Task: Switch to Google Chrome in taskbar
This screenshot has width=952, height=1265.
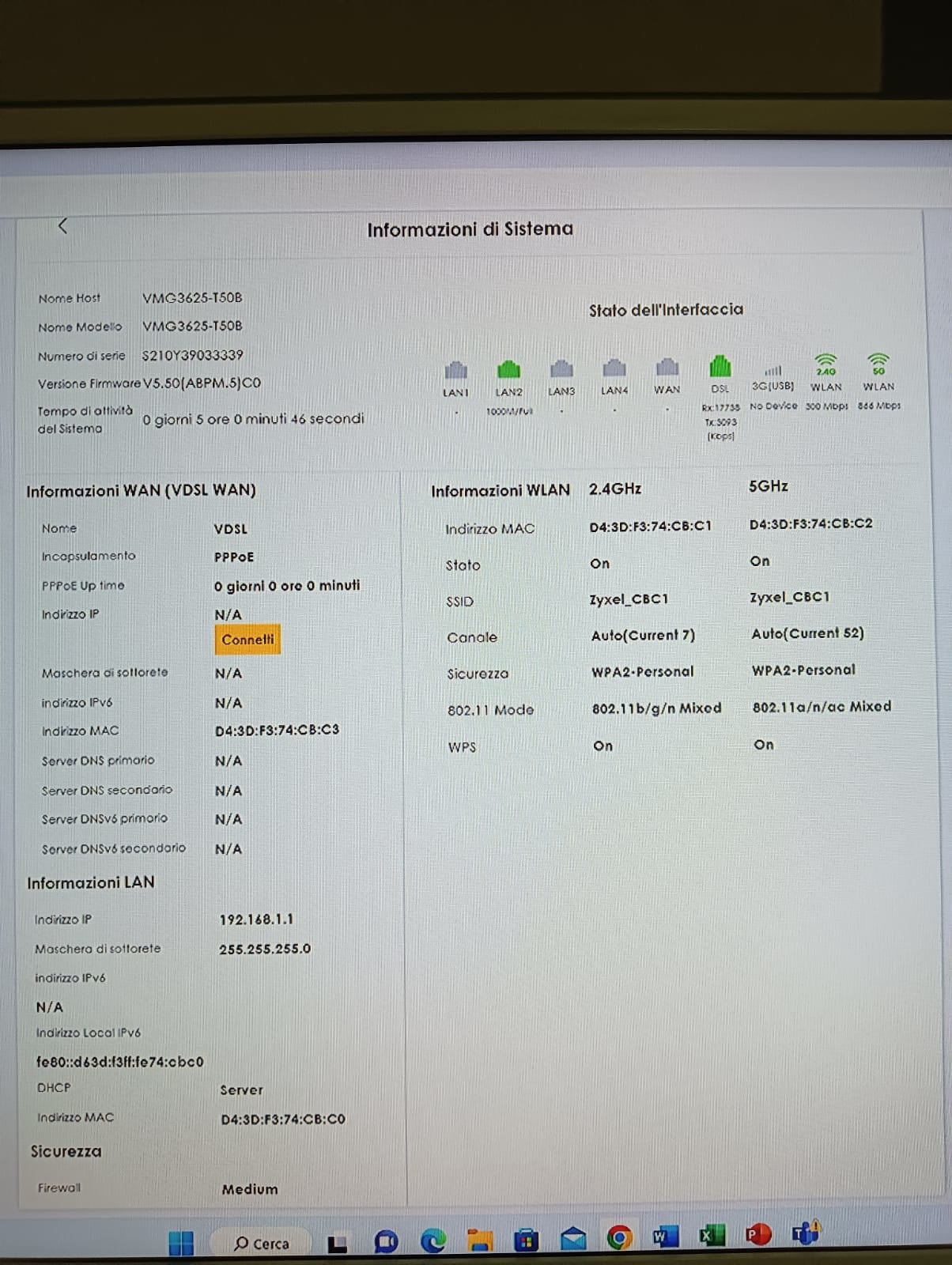Action: click(x=620, y=1238)
